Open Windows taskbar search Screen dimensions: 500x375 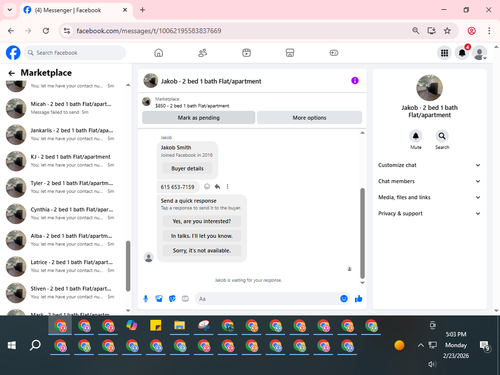pyautogui.click(x=35, y=345)
